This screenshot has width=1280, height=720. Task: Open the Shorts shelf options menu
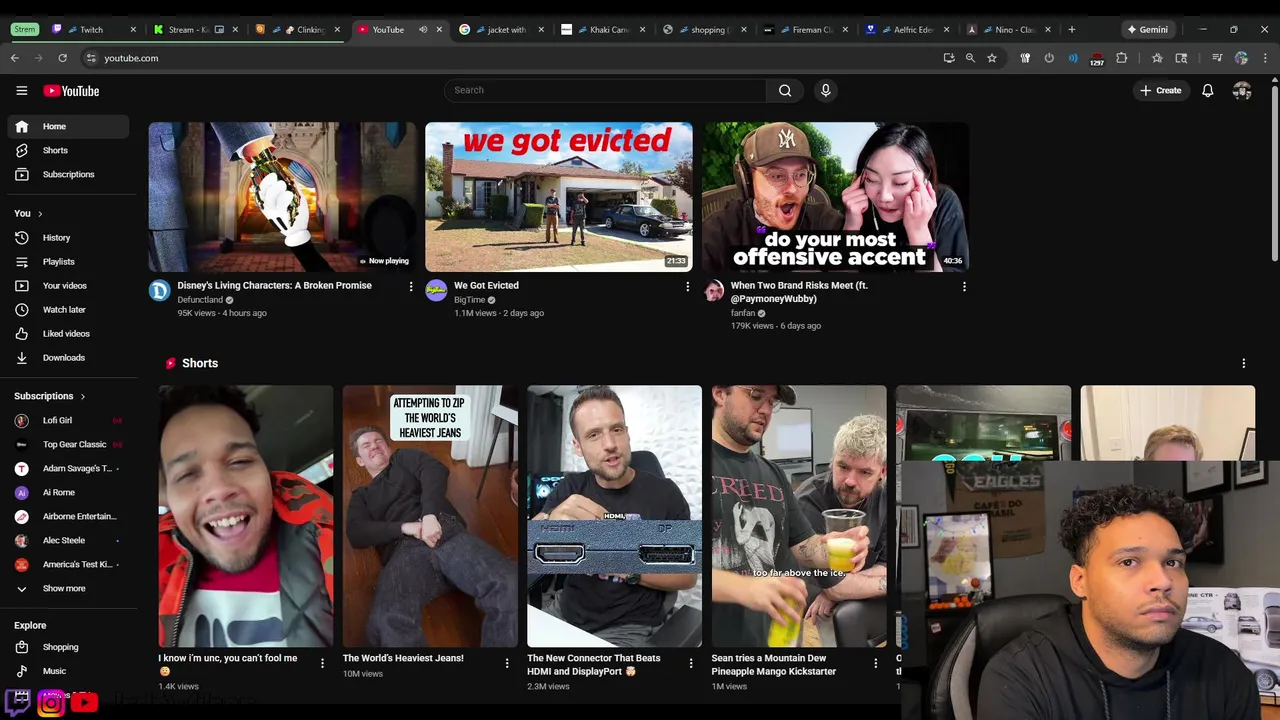coord(1244,363)
